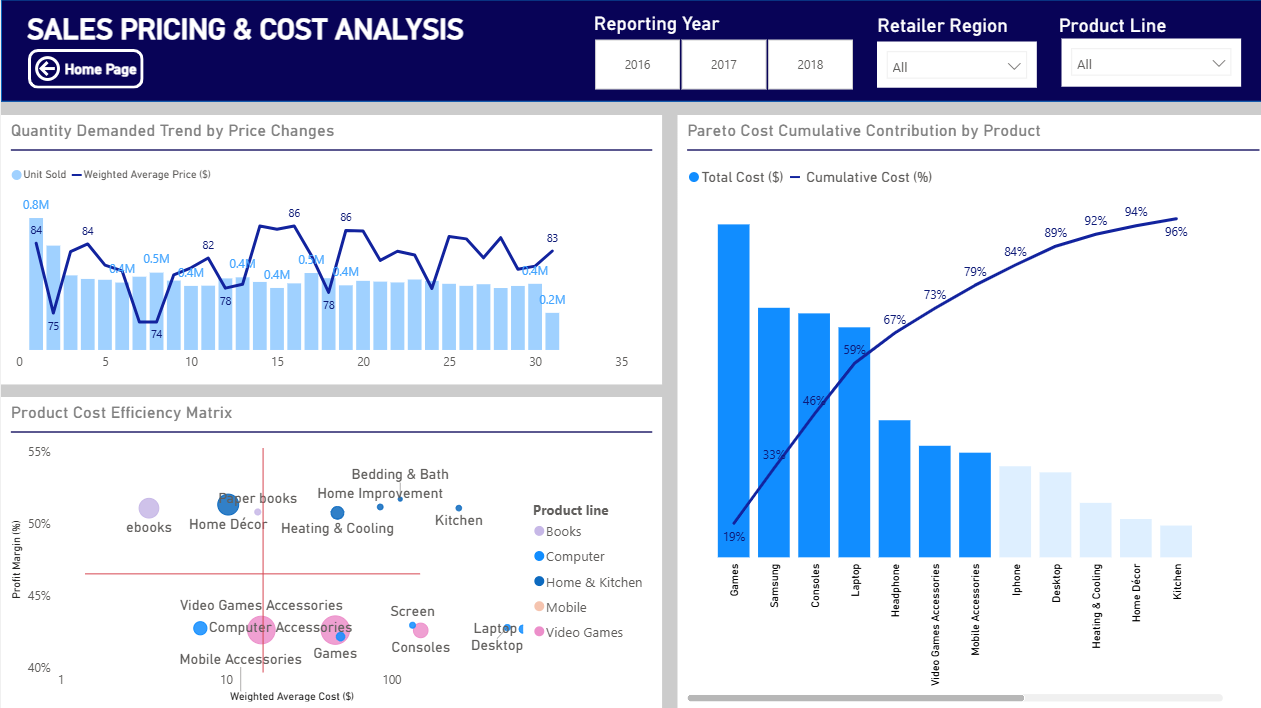
Task: Filter the report to year 2018
Action: (810, 65)
